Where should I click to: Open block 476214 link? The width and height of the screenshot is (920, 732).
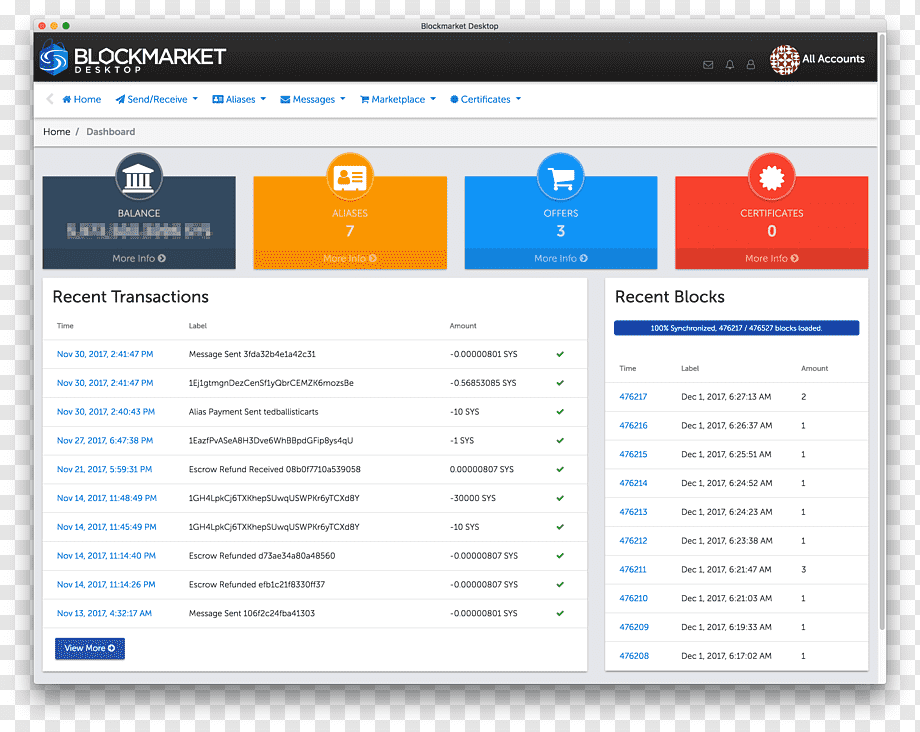tap(633, 483)
